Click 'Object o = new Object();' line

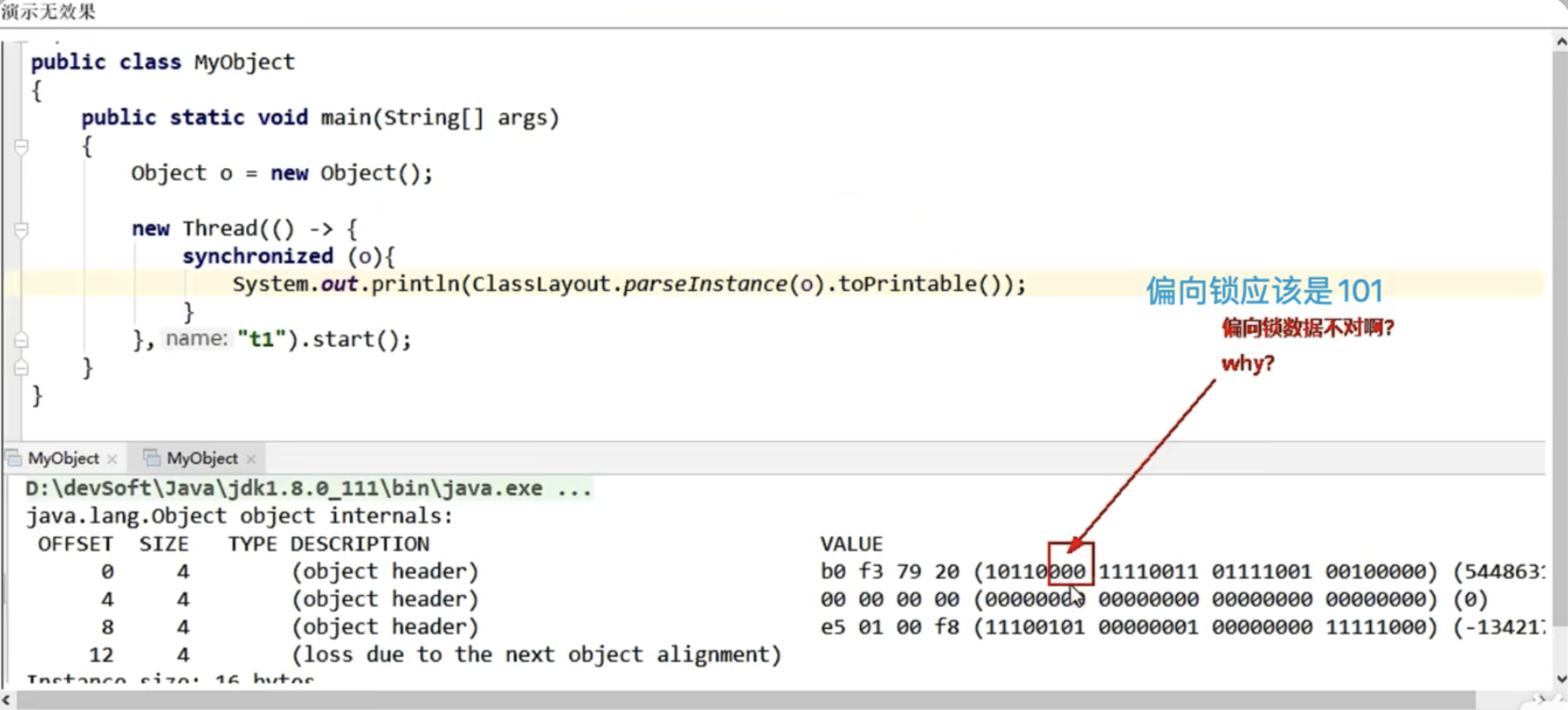click(281, 173)
